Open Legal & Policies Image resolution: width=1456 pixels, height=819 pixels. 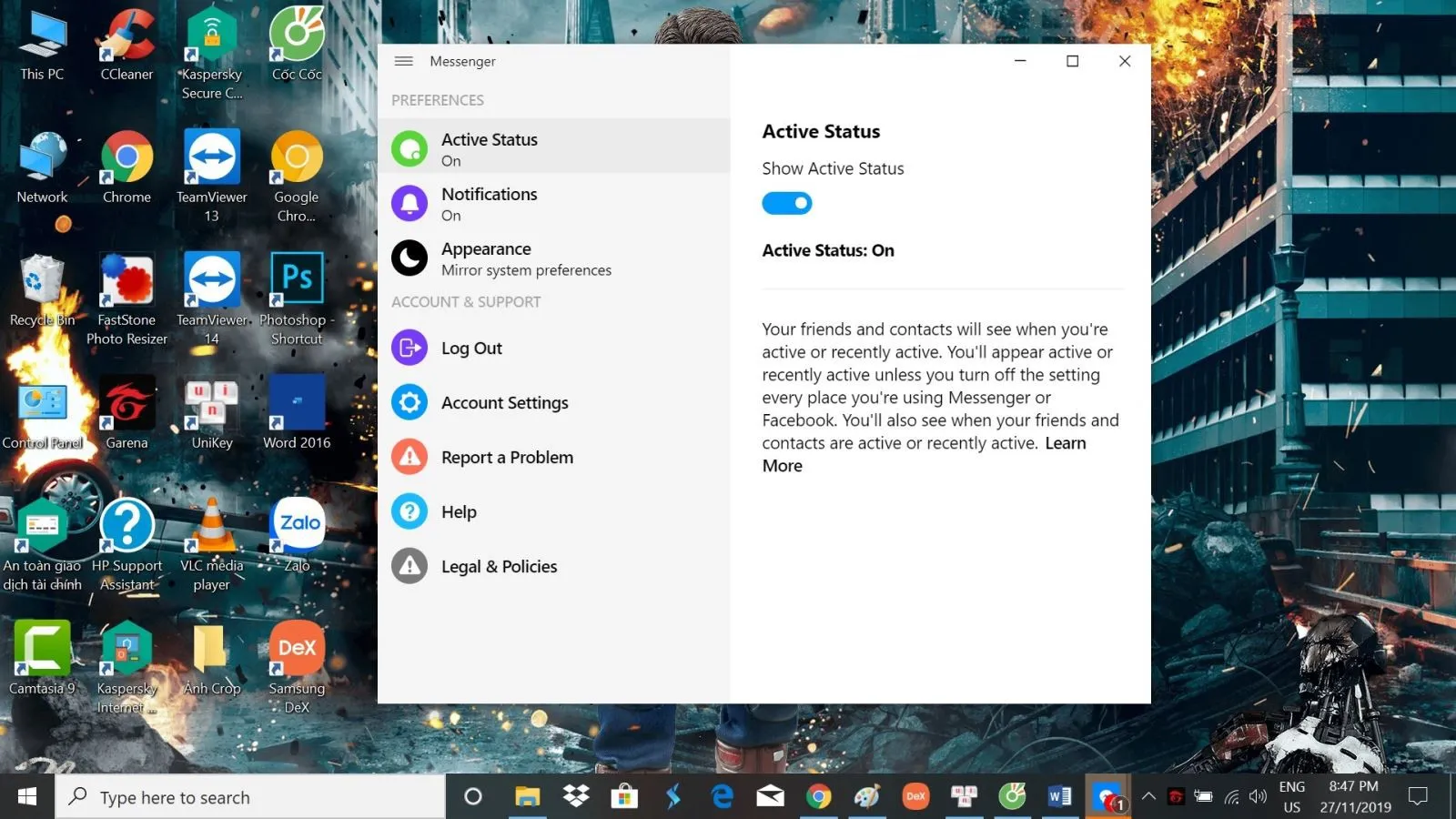click(x=553, y=566)
